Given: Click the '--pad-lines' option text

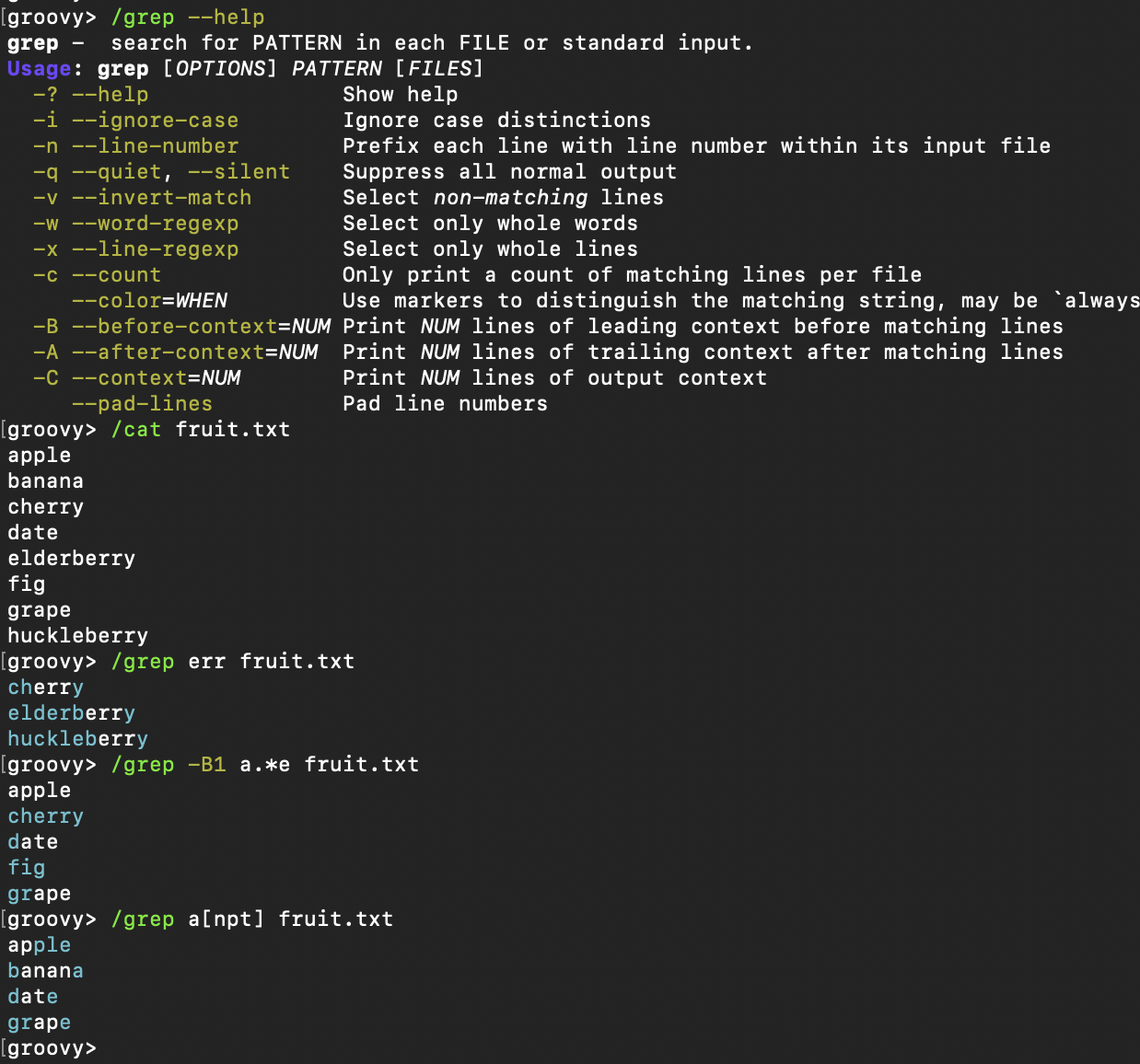Looking at the screenshot, I should pyautogui.click(x=142, y=404).
